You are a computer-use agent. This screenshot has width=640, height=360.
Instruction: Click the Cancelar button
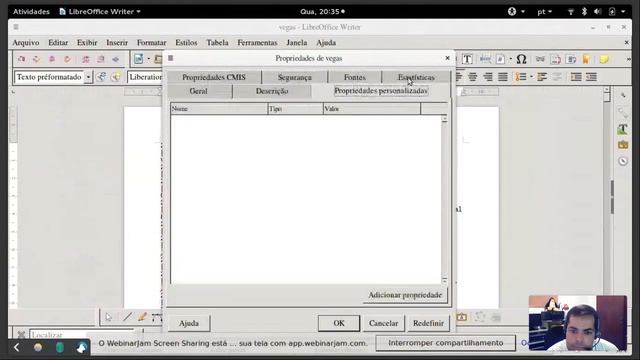click(384, 323)
